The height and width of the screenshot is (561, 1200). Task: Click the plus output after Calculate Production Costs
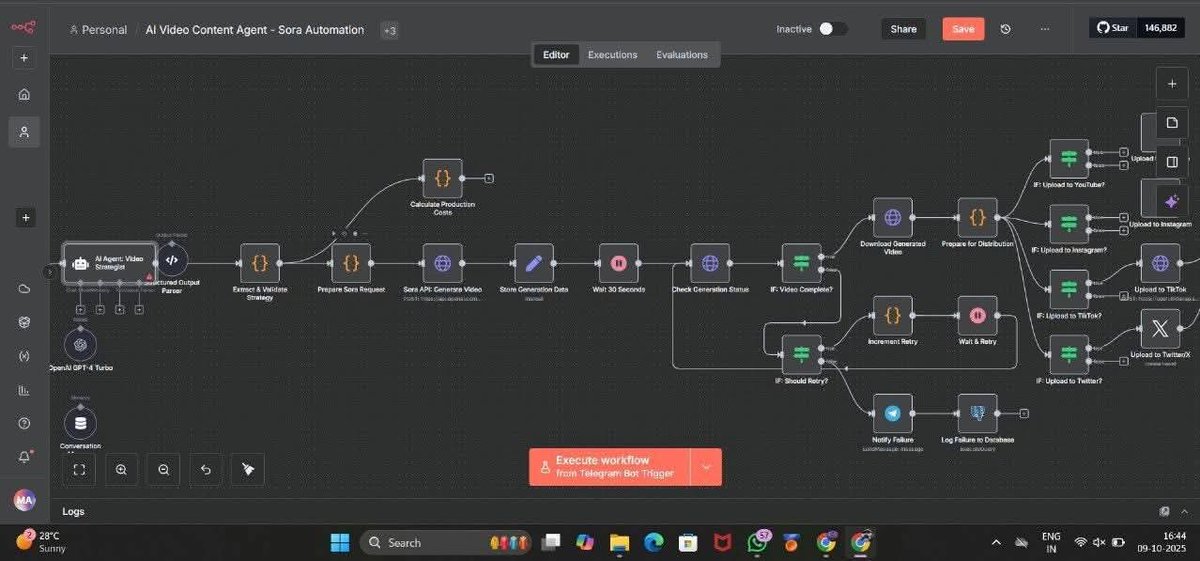(488, 178)
